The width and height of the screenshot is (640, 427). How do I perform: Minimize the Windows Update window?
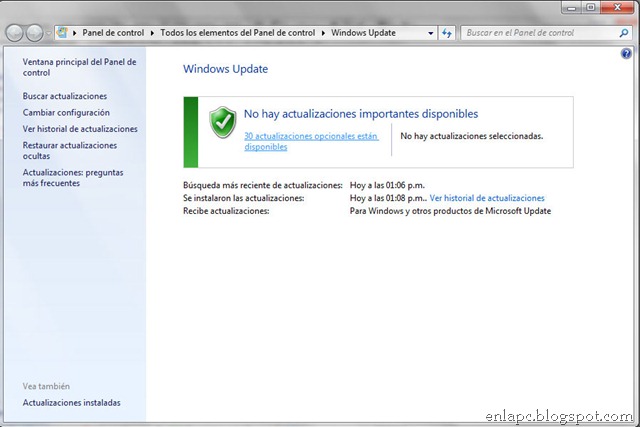coord(571,7)
